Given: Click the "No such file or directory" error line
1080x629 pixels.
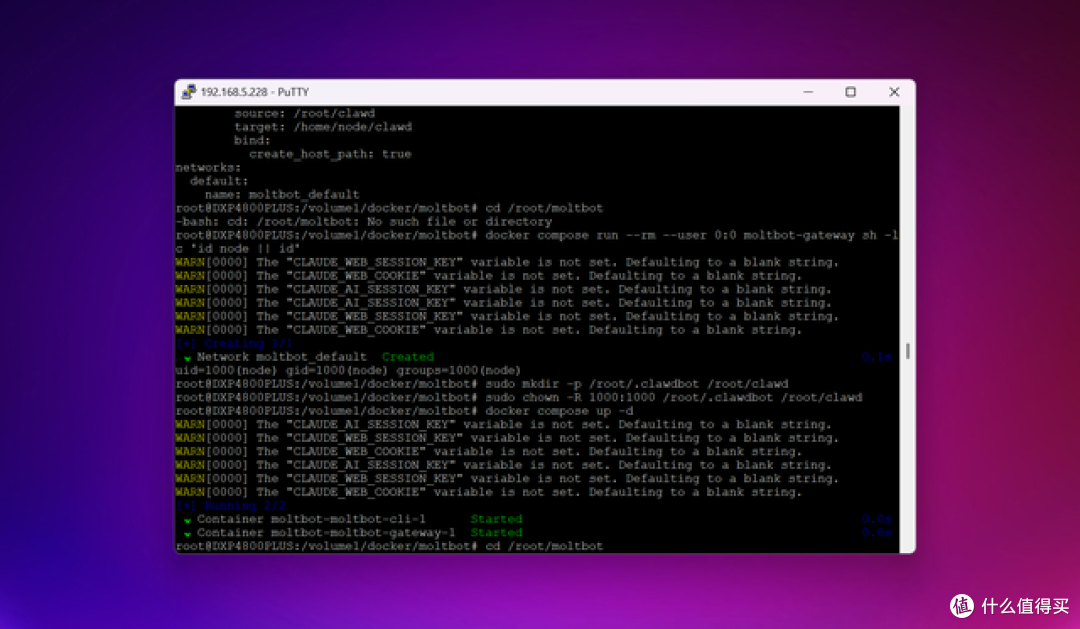Looking at the screenshot, I should 364,222.
